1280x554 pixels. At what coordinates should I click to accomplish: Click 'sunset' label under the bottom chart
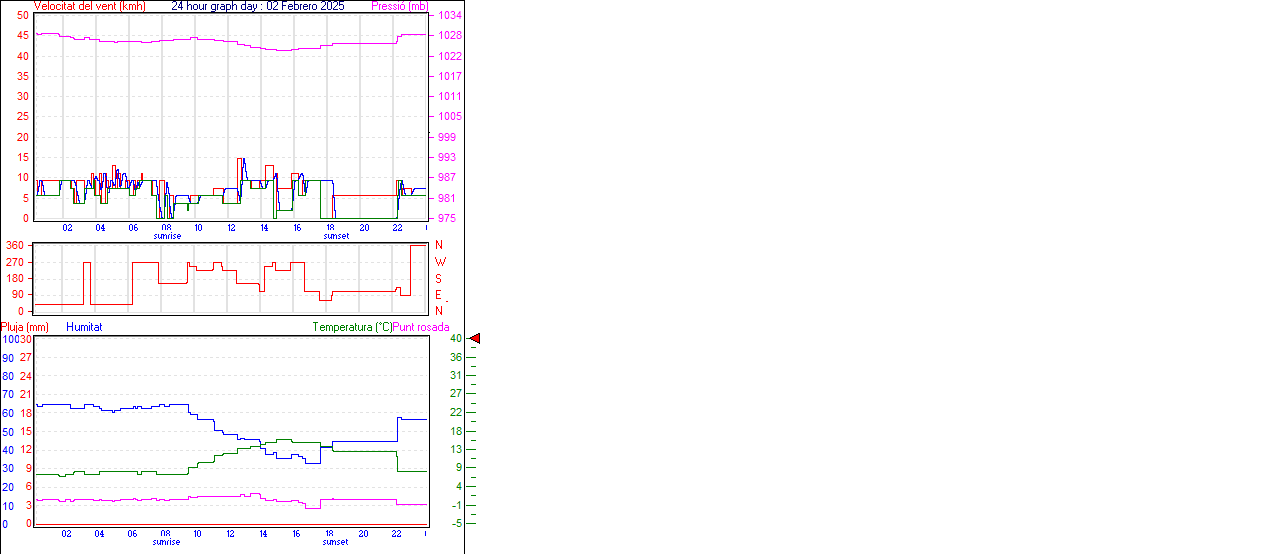point(336,542)
